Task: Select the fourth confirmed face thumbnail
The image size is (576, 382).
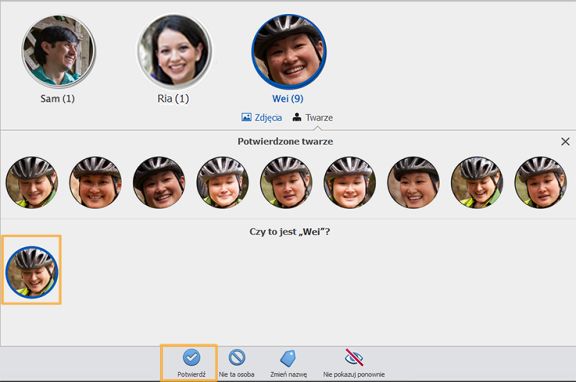Action: point(223,182)
